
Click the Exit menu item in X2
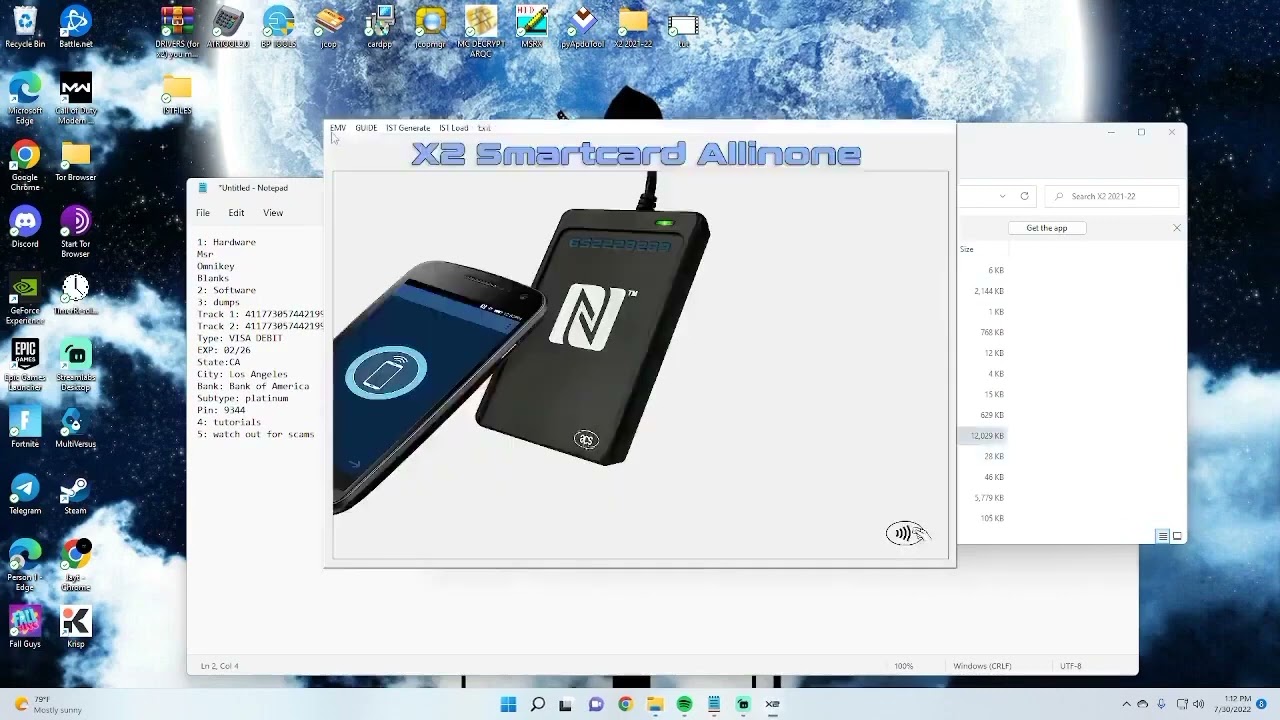[484, 128]
